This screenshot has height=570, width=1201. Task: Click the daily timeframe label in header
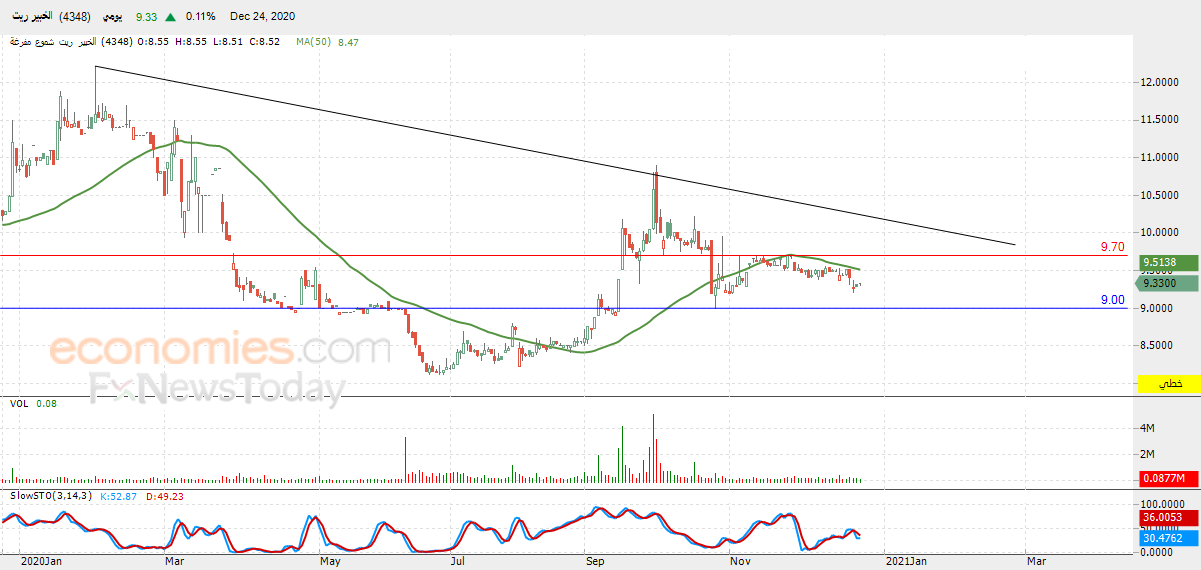pos(115,17)
